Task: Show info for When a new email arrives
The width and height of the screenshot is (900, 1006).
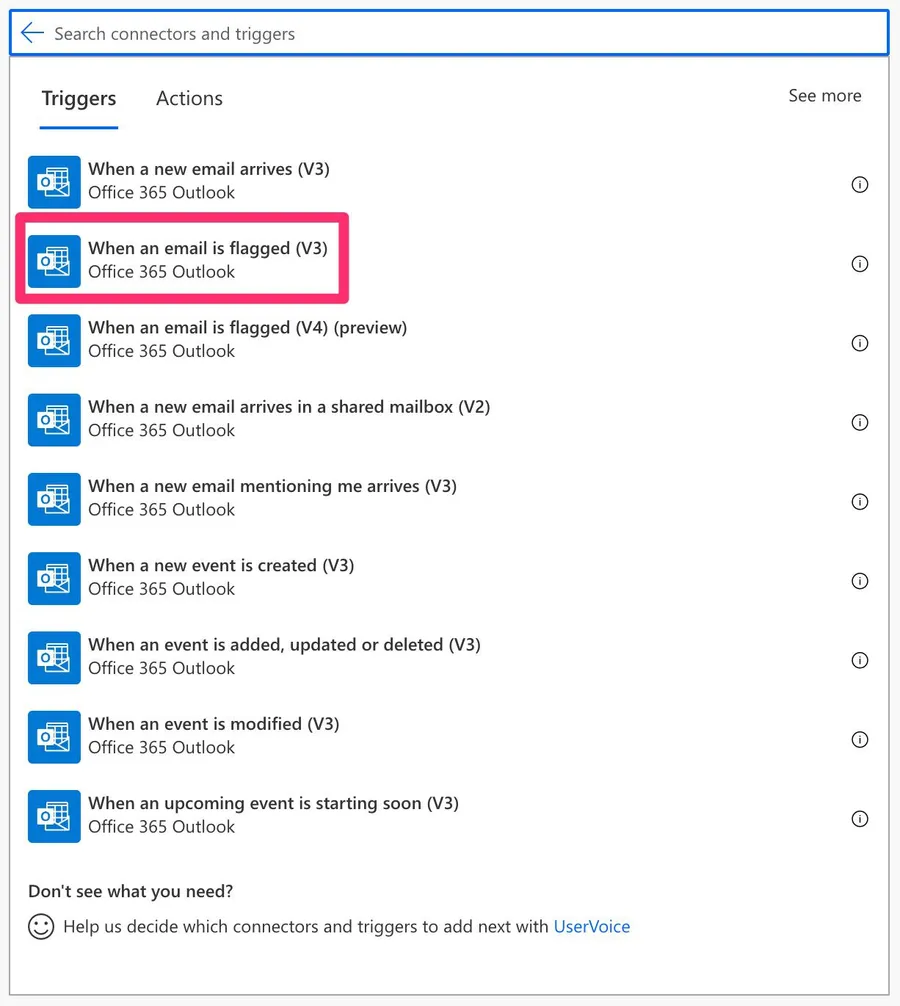Action: (859, 184)
